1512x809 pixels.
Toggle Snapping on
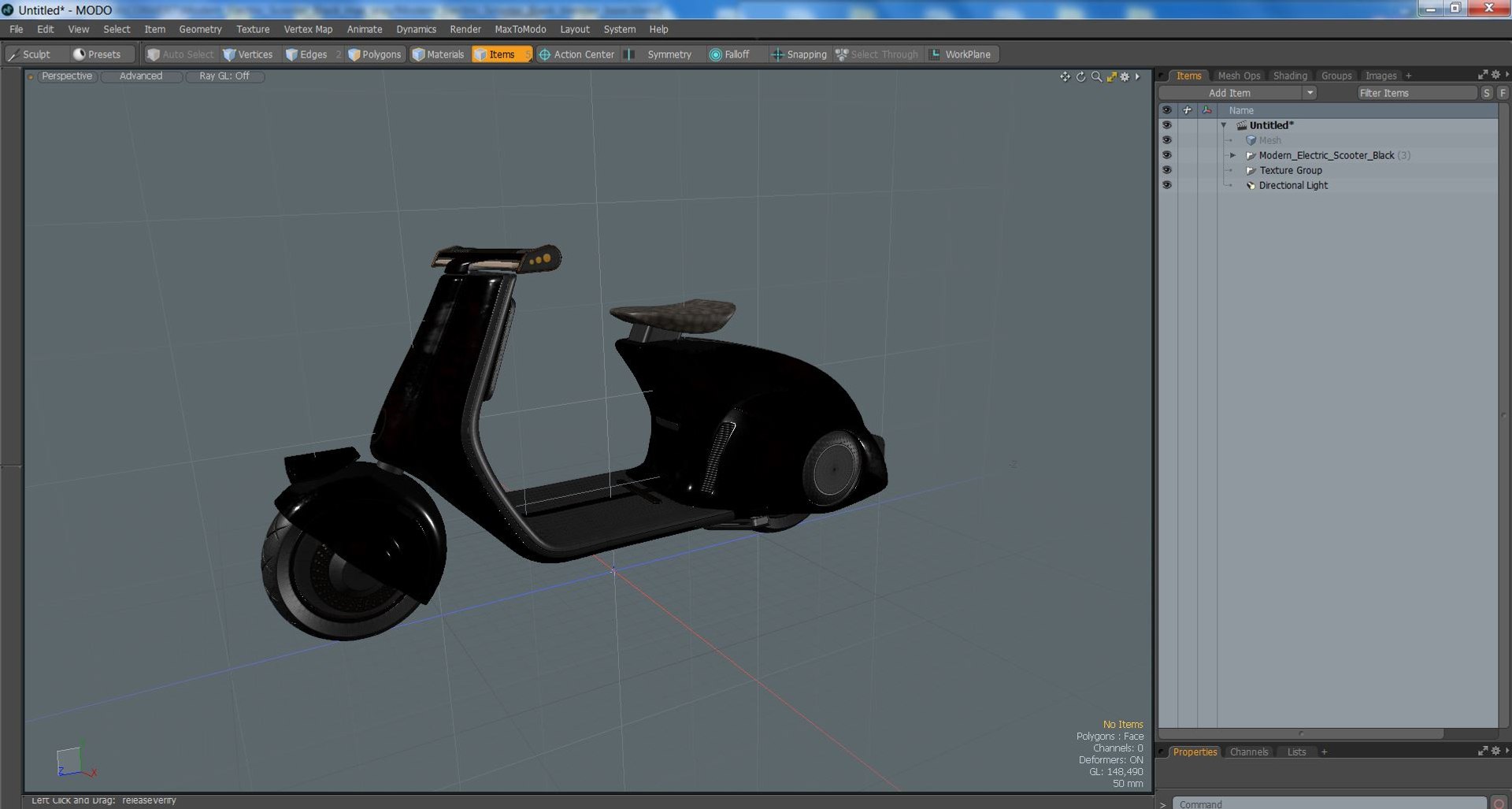pyautogui.click(x=799, y=54)
